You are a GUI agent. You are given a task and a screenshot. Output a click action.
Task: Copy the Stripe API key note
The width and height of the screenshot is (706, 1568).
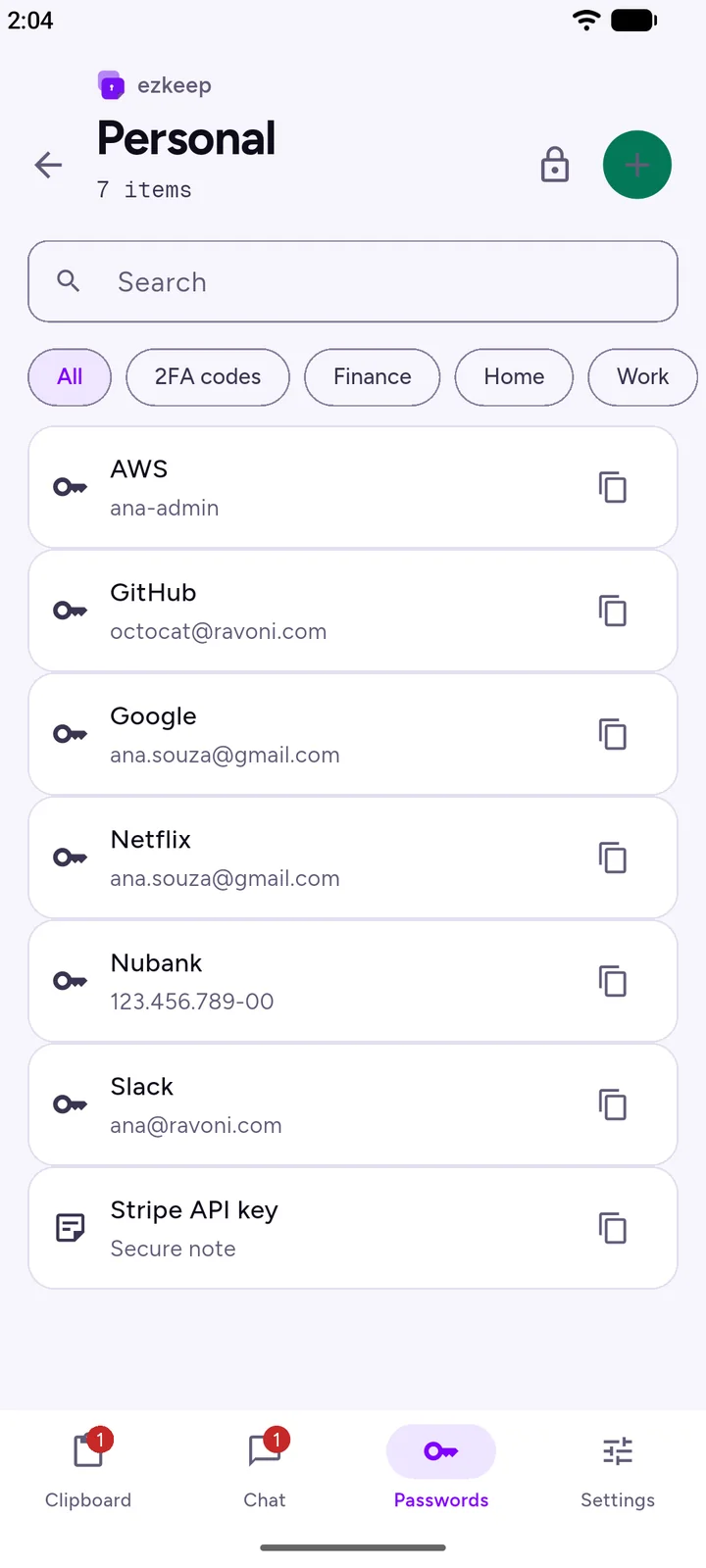(613, 1228)
